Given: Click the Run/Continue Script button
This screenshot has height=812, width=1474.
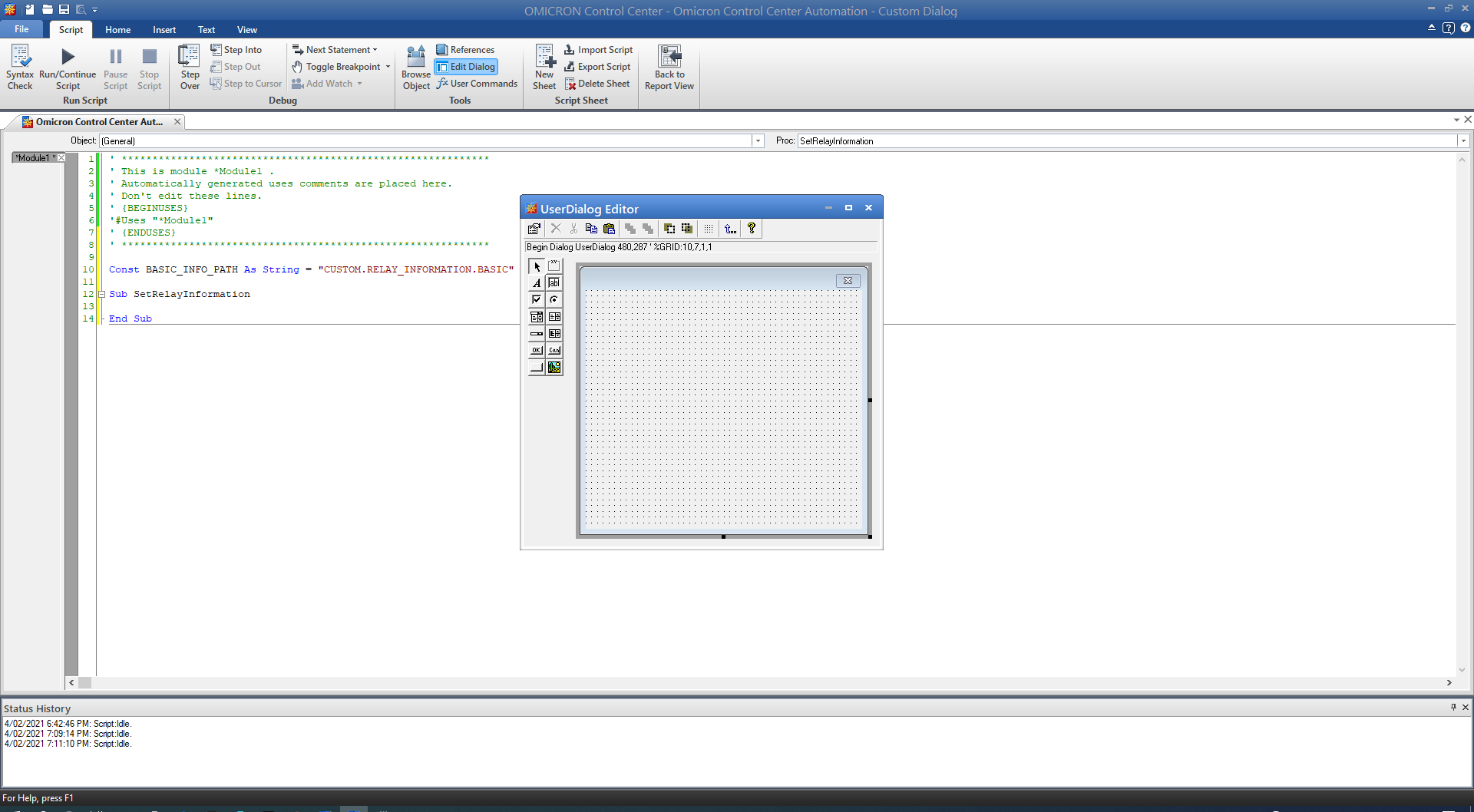Looking at the screenshot, I should [x=68, y=66].
